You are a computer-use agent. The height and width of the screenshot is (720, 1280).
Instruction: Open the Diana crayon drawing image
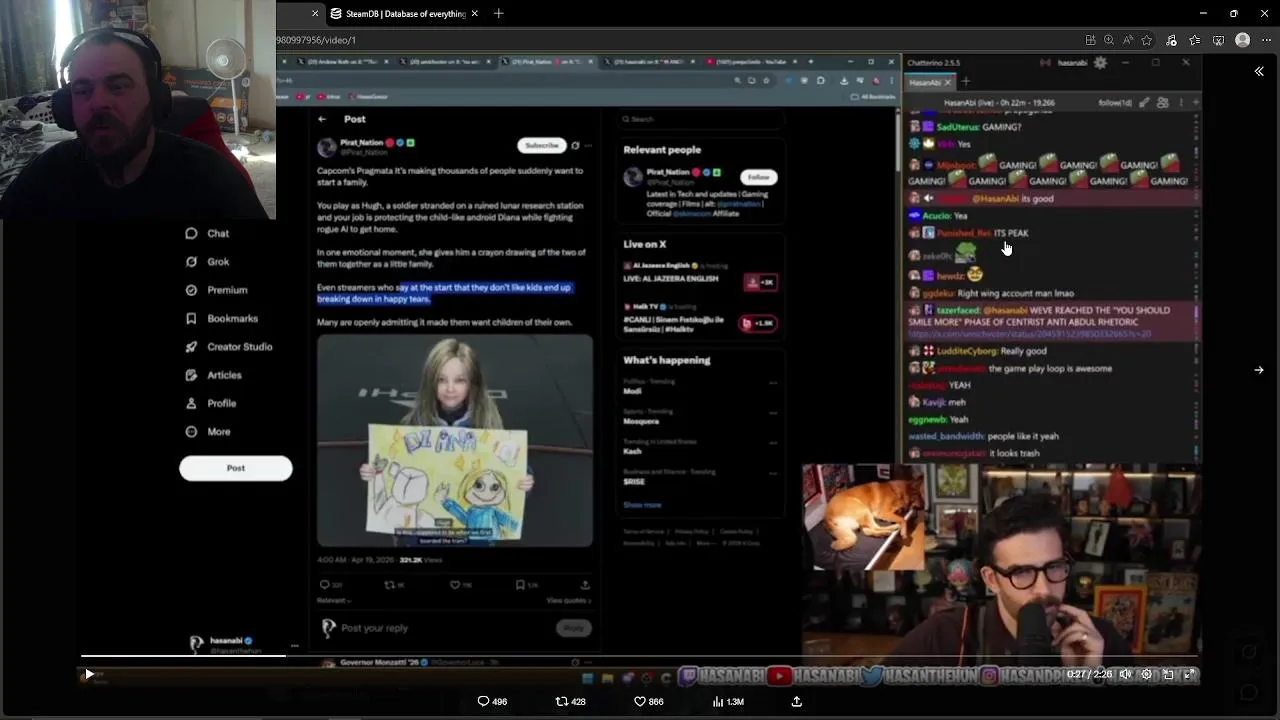point(455,441)
